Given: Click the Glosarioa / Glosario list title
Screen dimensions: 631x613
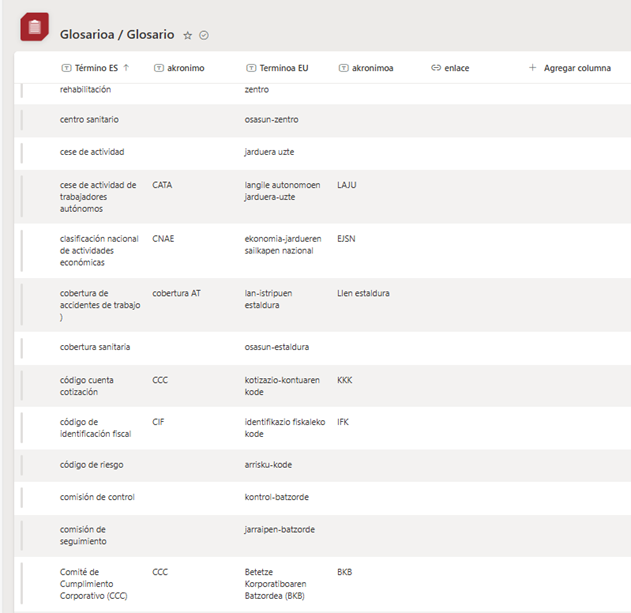Looking at the screenshot, I should (117, 34).
